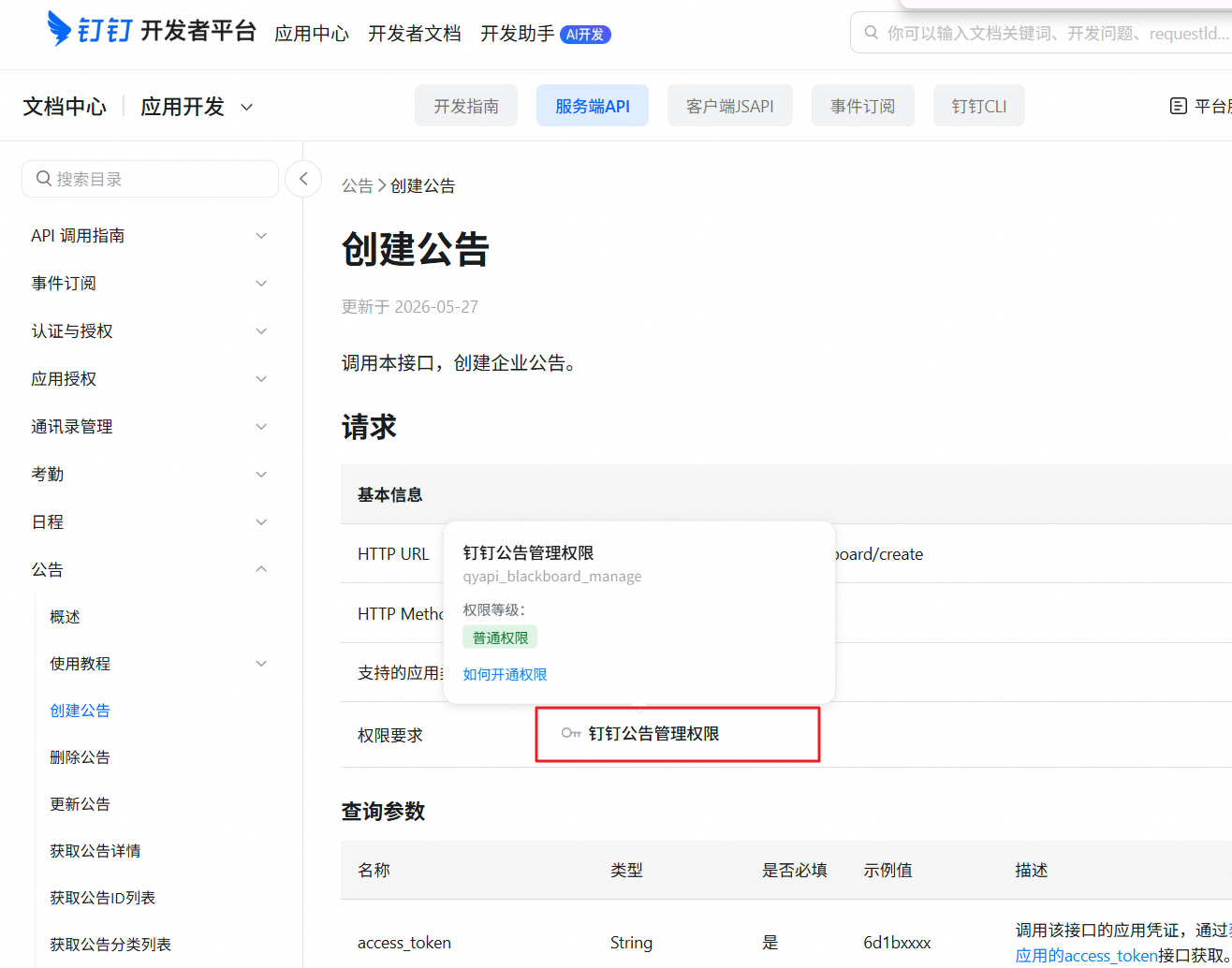Click the document icon next to 平台

[1179, 106]
